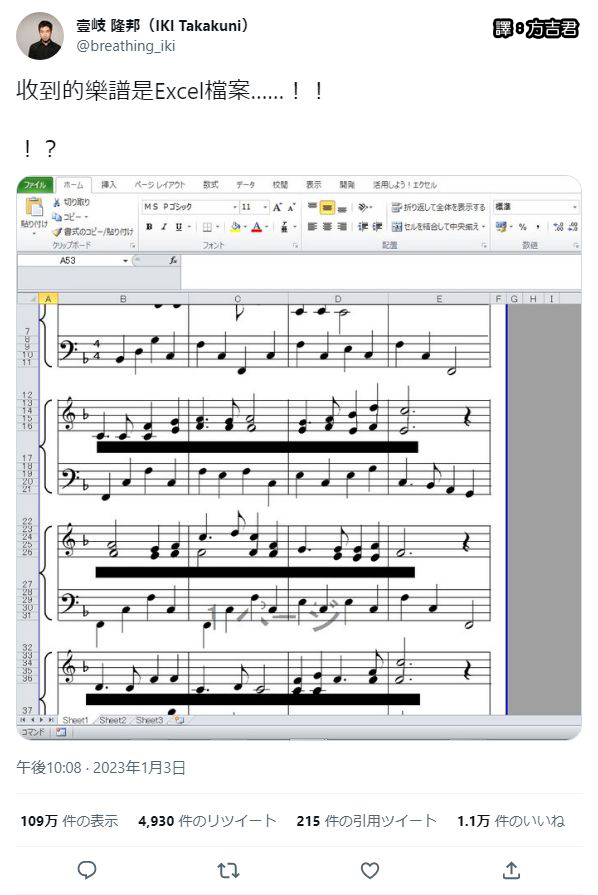Switch to Sheet3 worksheet tab
This screenshot has width=598, height=895.
tap(150, 720)
